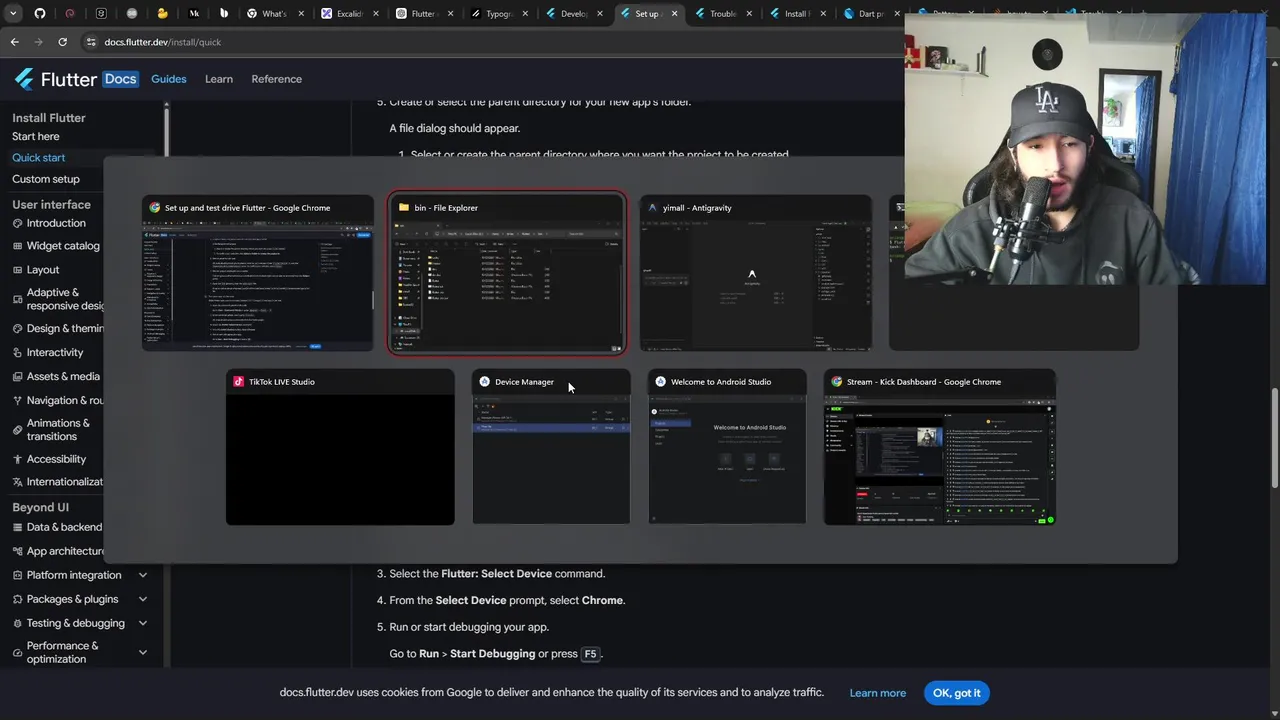Open the Learn menu

pyautogui.click(x=219, y=79)
